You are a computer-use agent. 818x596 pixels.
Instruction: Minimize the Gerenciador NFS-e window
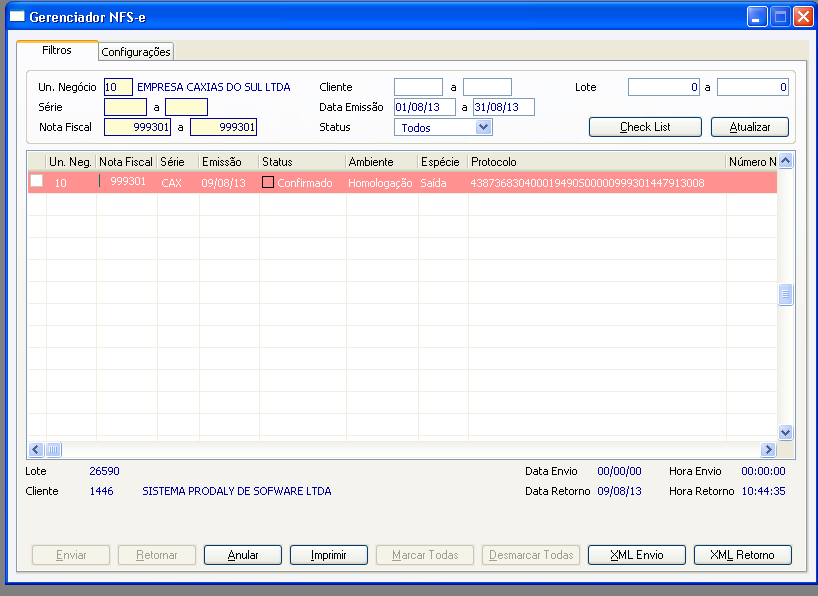coord(756,17)
